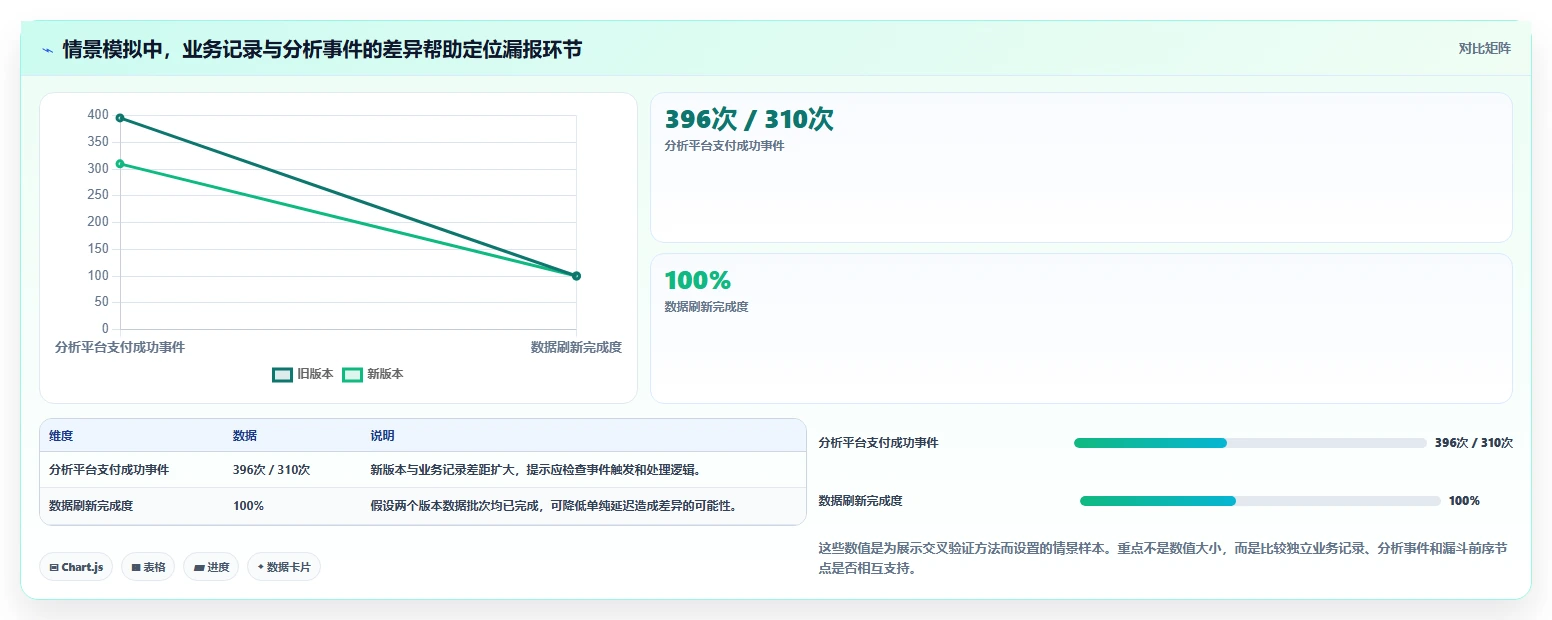Click the 数据刷新完成度 x-axis label in the chart

[576, 347]
